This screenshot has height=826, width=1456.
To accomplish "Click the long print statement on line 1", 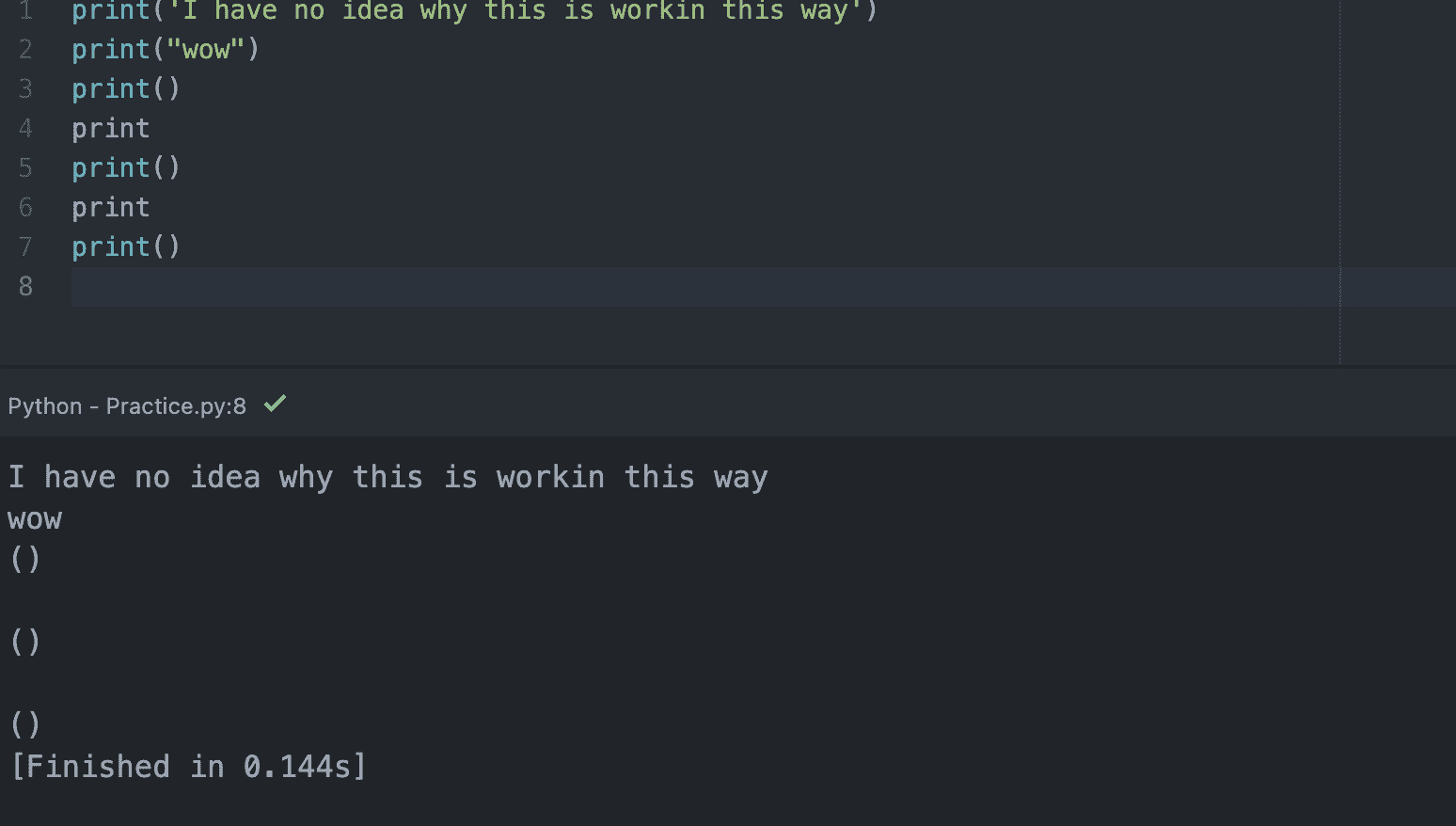I will pos(474,10).
